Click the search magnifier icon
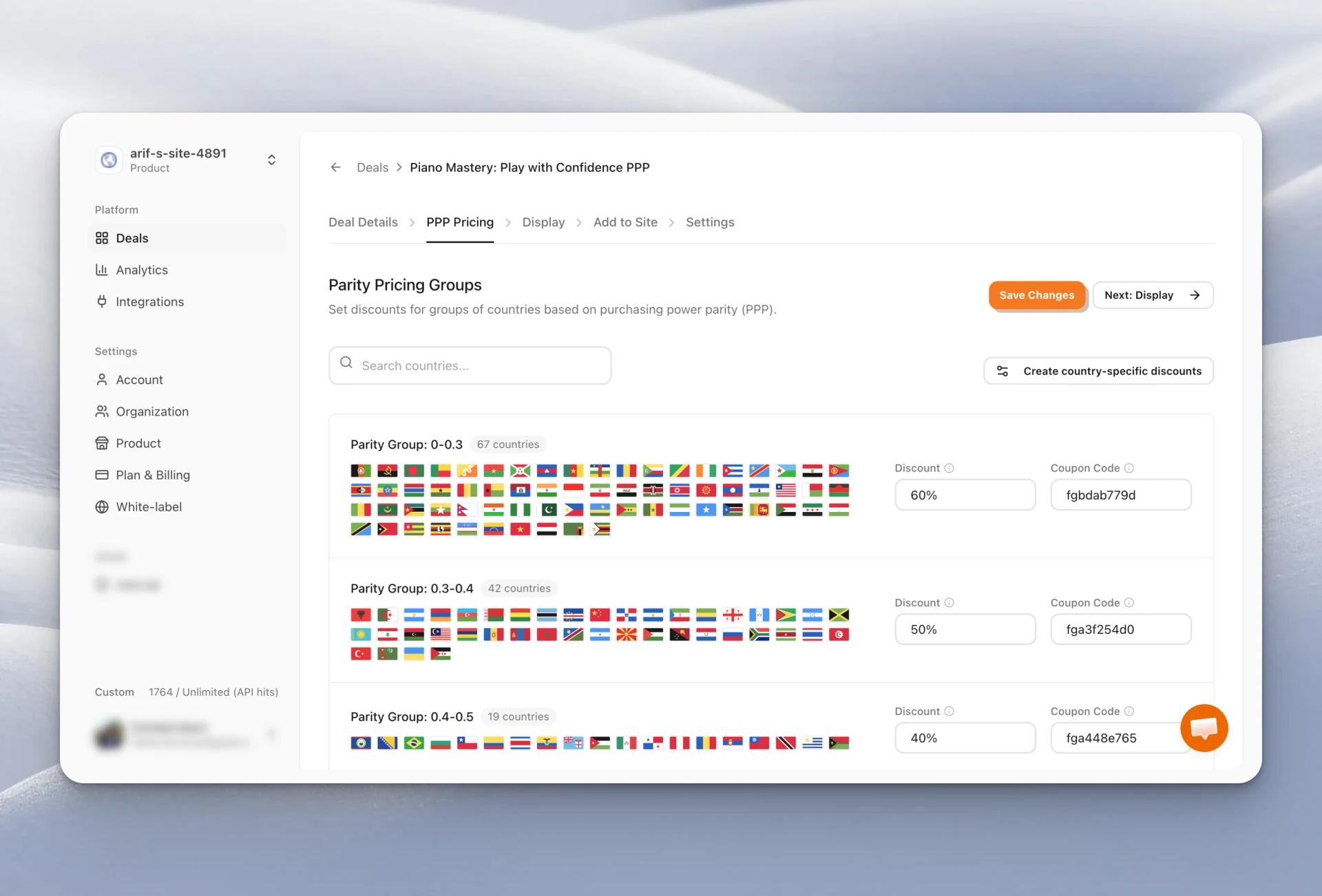 pyautogui.click(x=346, y=363)
